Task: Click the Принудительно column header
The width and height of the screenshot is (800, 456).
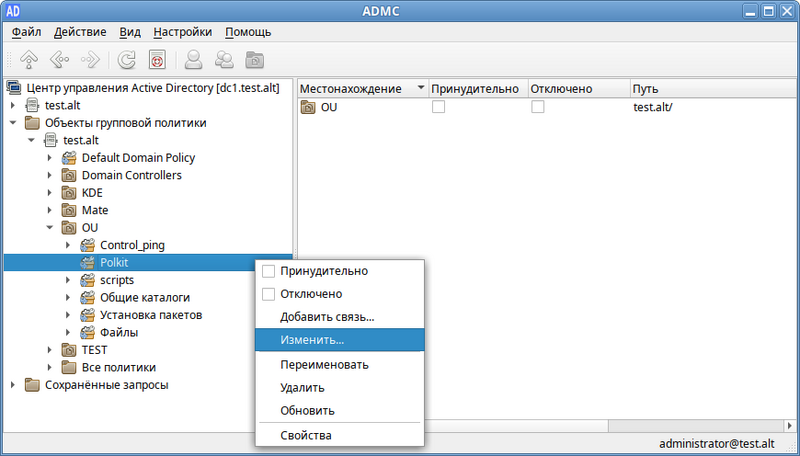Action: click(x=478, y=89)
